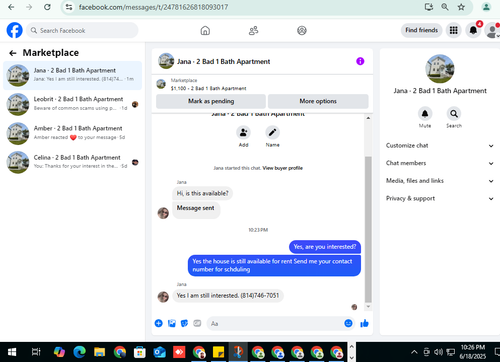The width and height of the screenshot is (500, 362).
Task: Click the More options button
Action: 318,101
